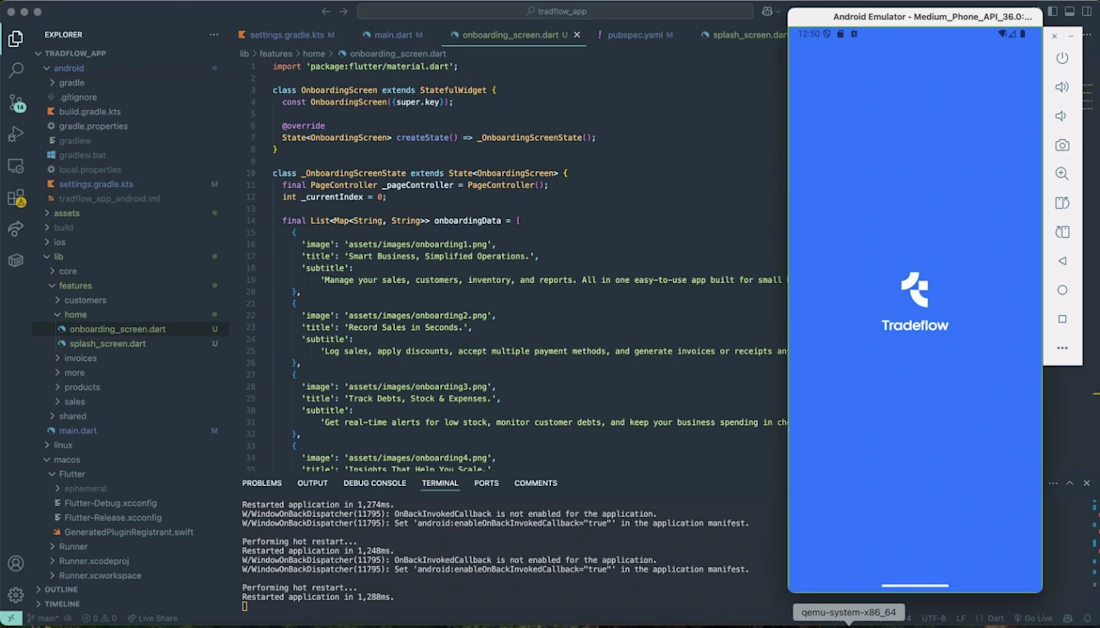Open the Run and Debug view

pyautogui.click(x=15, y=134)
